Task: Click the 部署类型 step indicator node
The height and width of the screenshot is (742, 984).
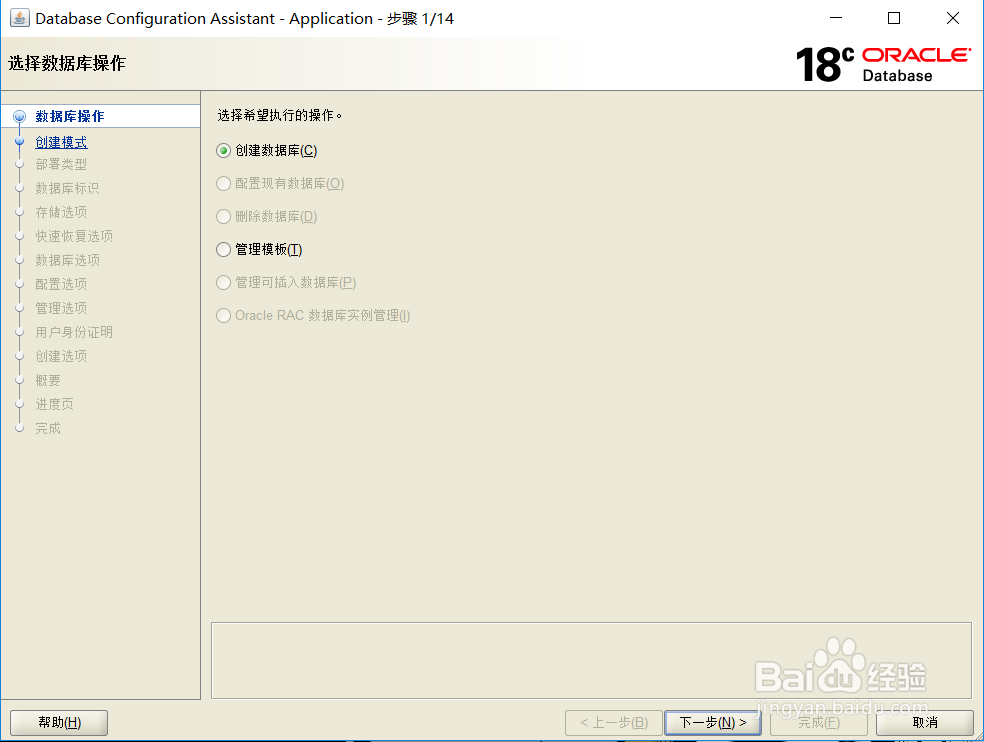Action: pyautogui.click(x=20, y=163)
